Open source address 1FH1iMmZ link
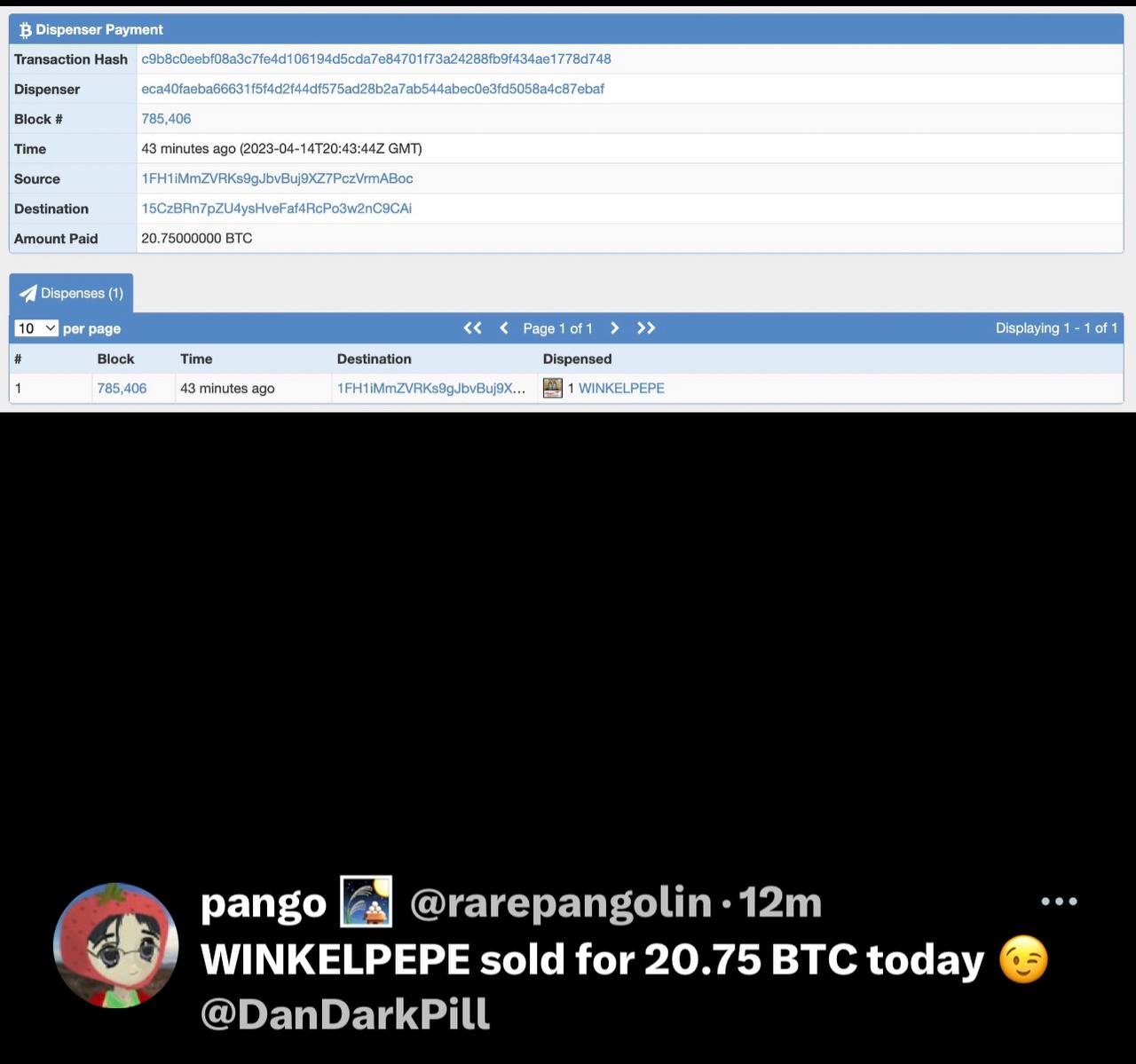 point(277,178)
